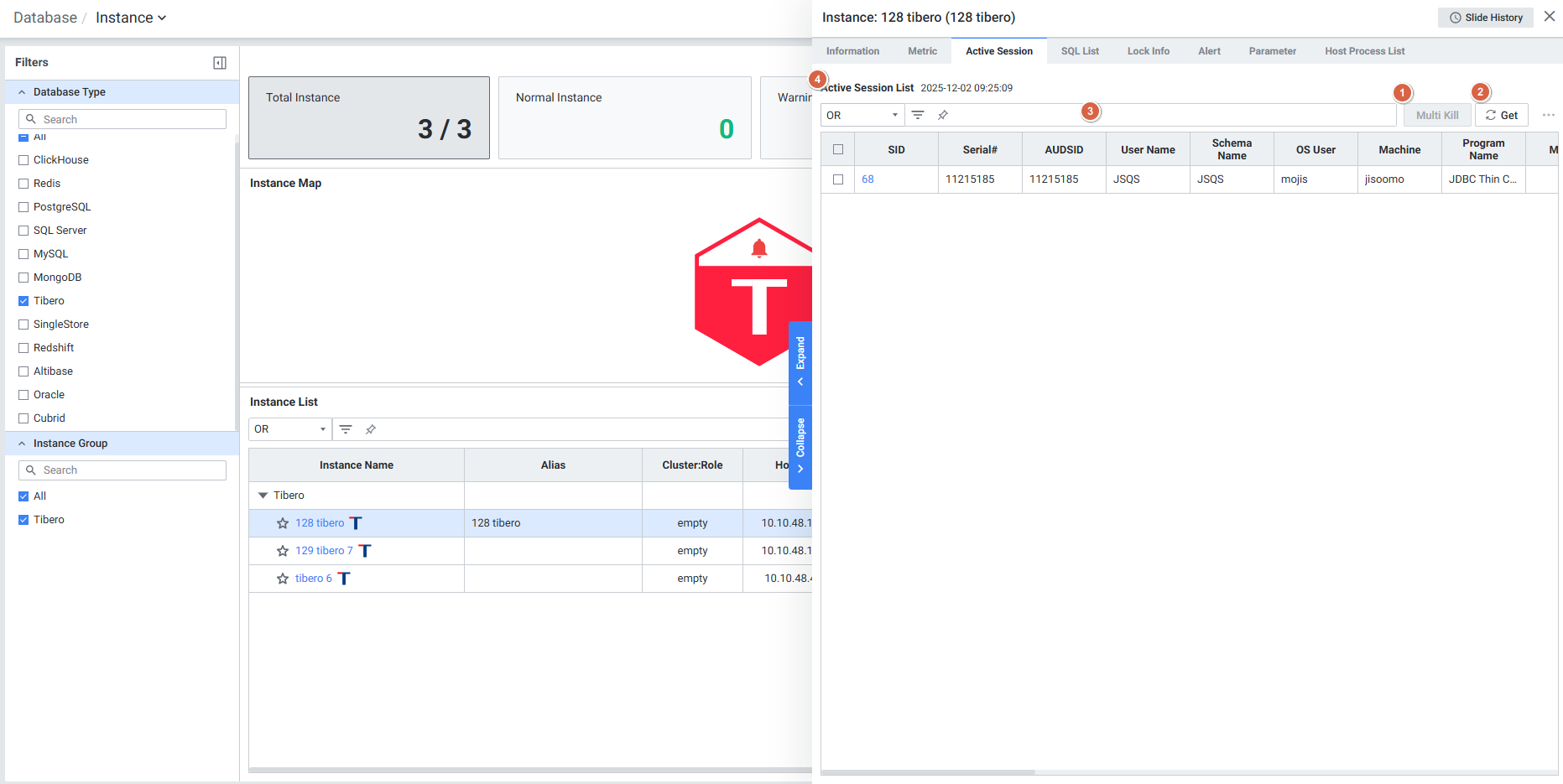Uncheck the Tibero database type checkbox

coord(23,301)
